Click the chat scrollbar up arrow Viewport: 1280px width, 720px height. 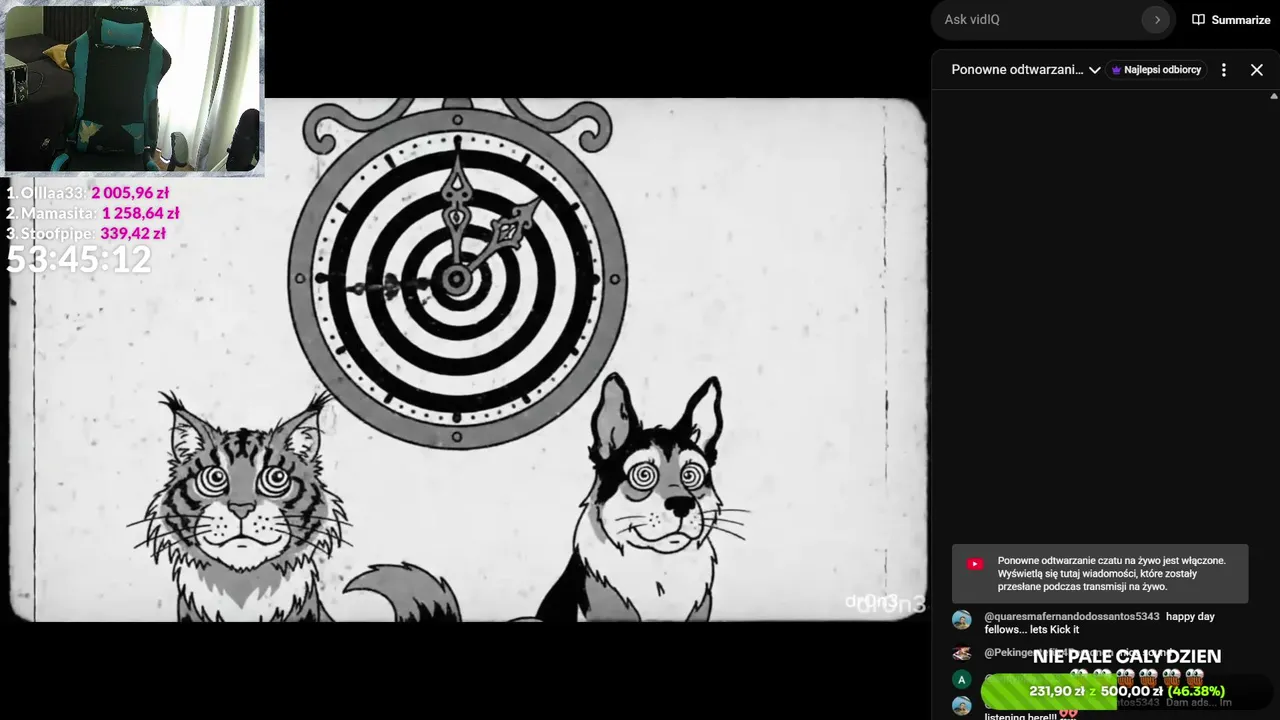coord(1274,96)
